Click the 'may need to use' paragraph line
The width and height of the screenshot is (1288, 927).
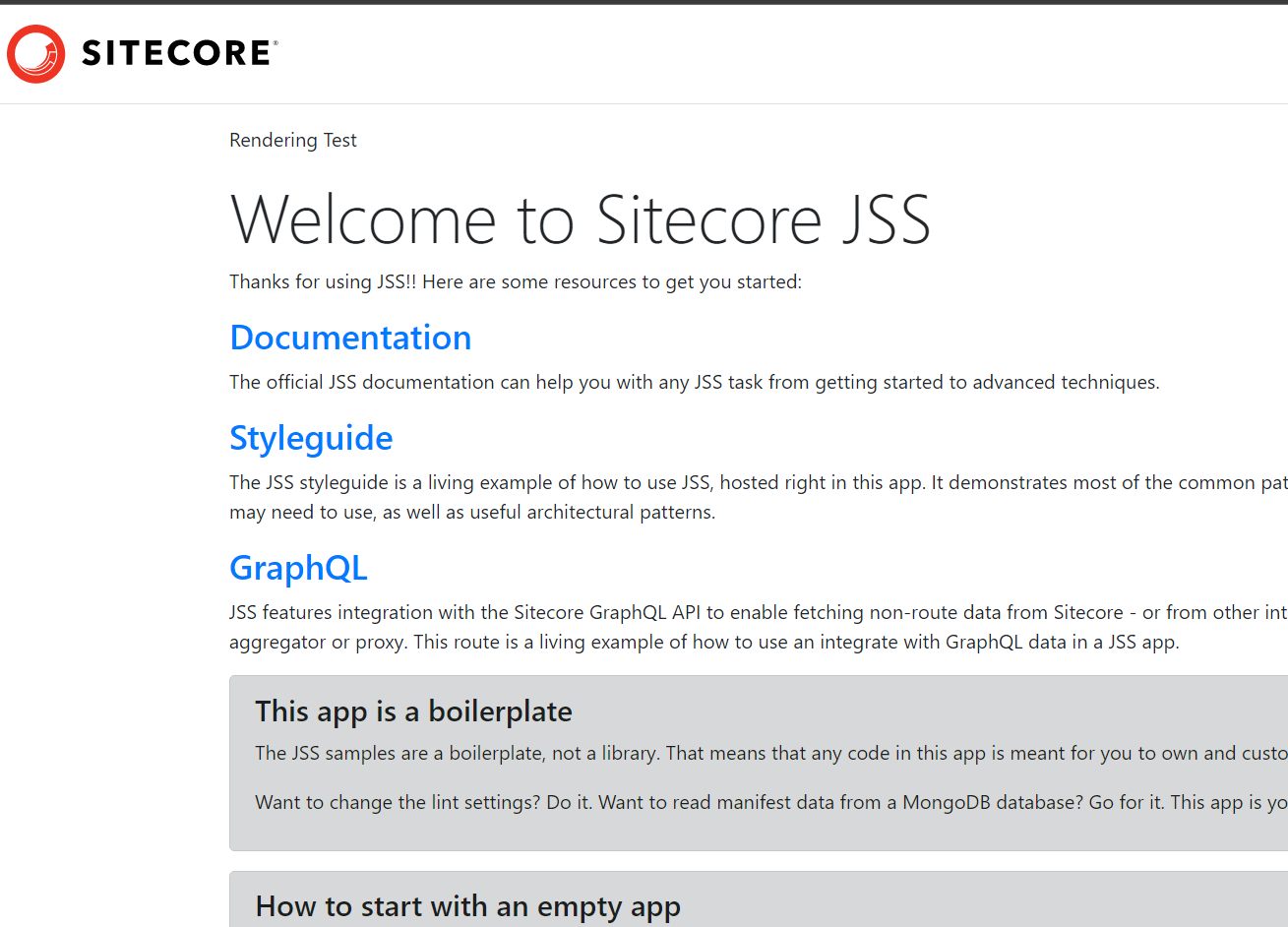click(x=472, y=513)
